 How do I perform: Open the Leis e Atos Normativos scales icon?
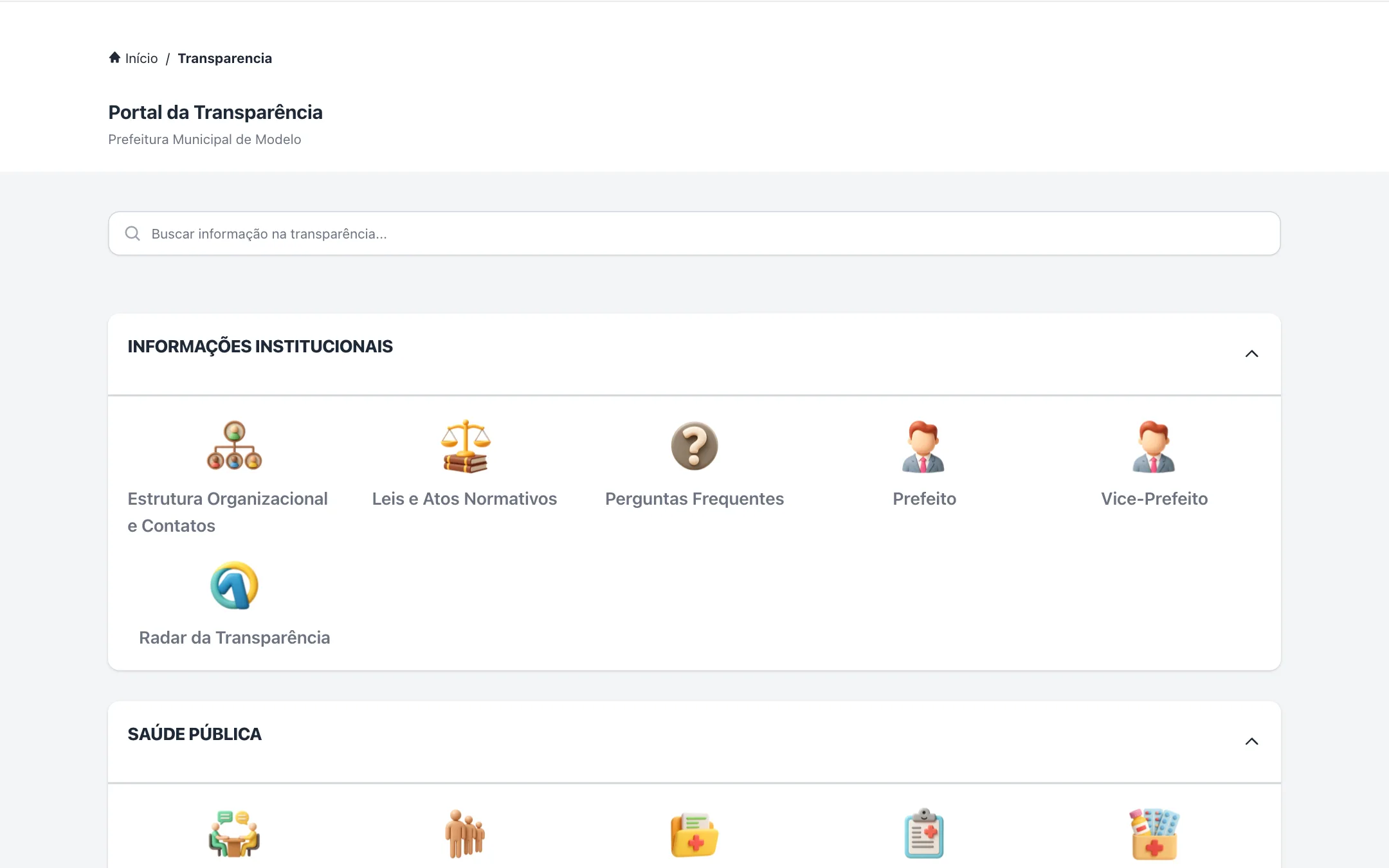(x=466, y=446)
